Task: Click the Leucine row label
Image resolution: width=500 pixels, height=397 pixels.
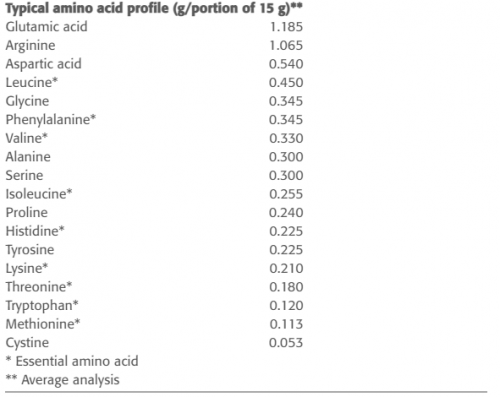Action: coord(32,82)
